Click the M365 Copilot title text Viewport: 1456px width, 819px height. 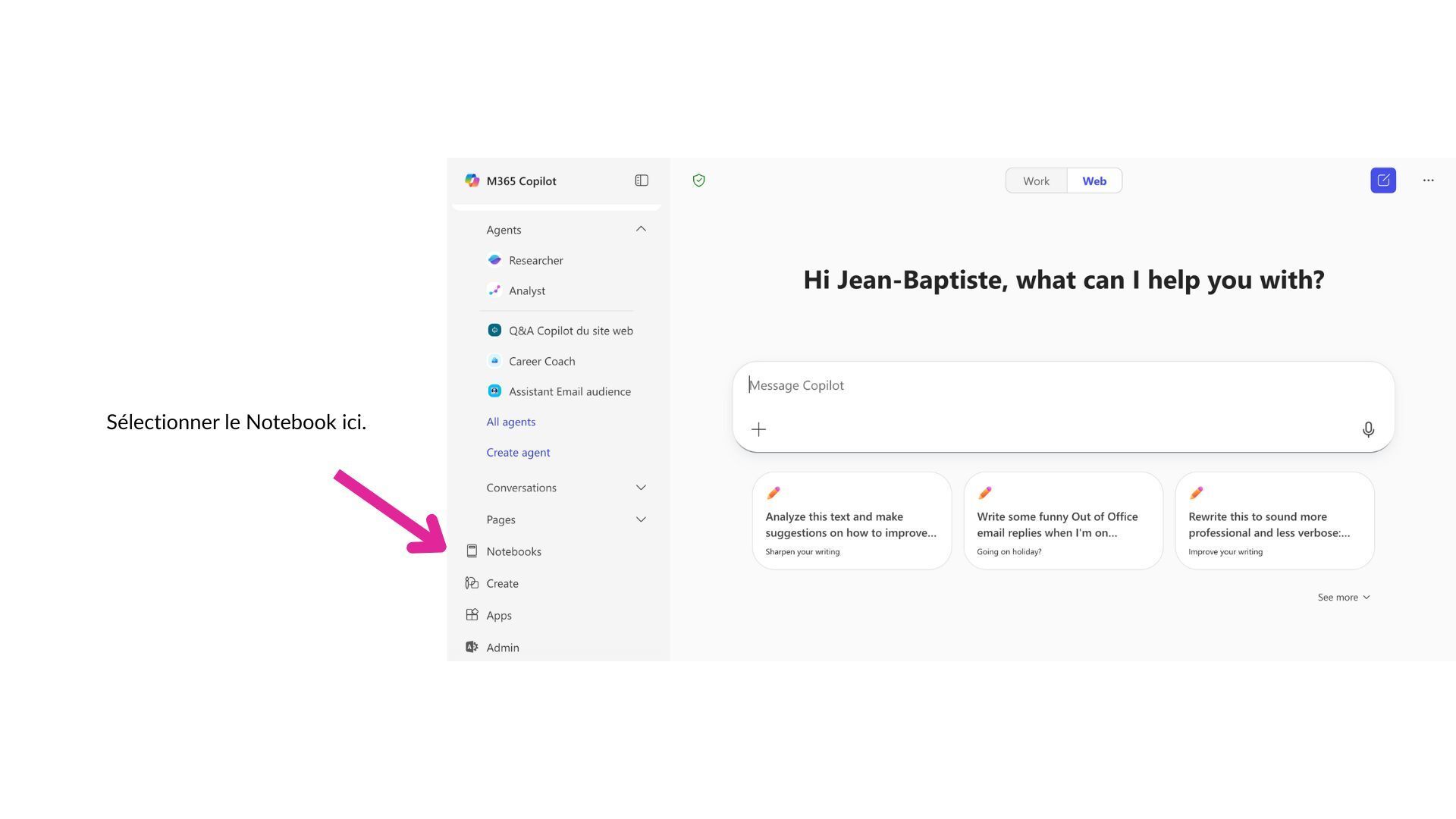[x=521, y=181]
